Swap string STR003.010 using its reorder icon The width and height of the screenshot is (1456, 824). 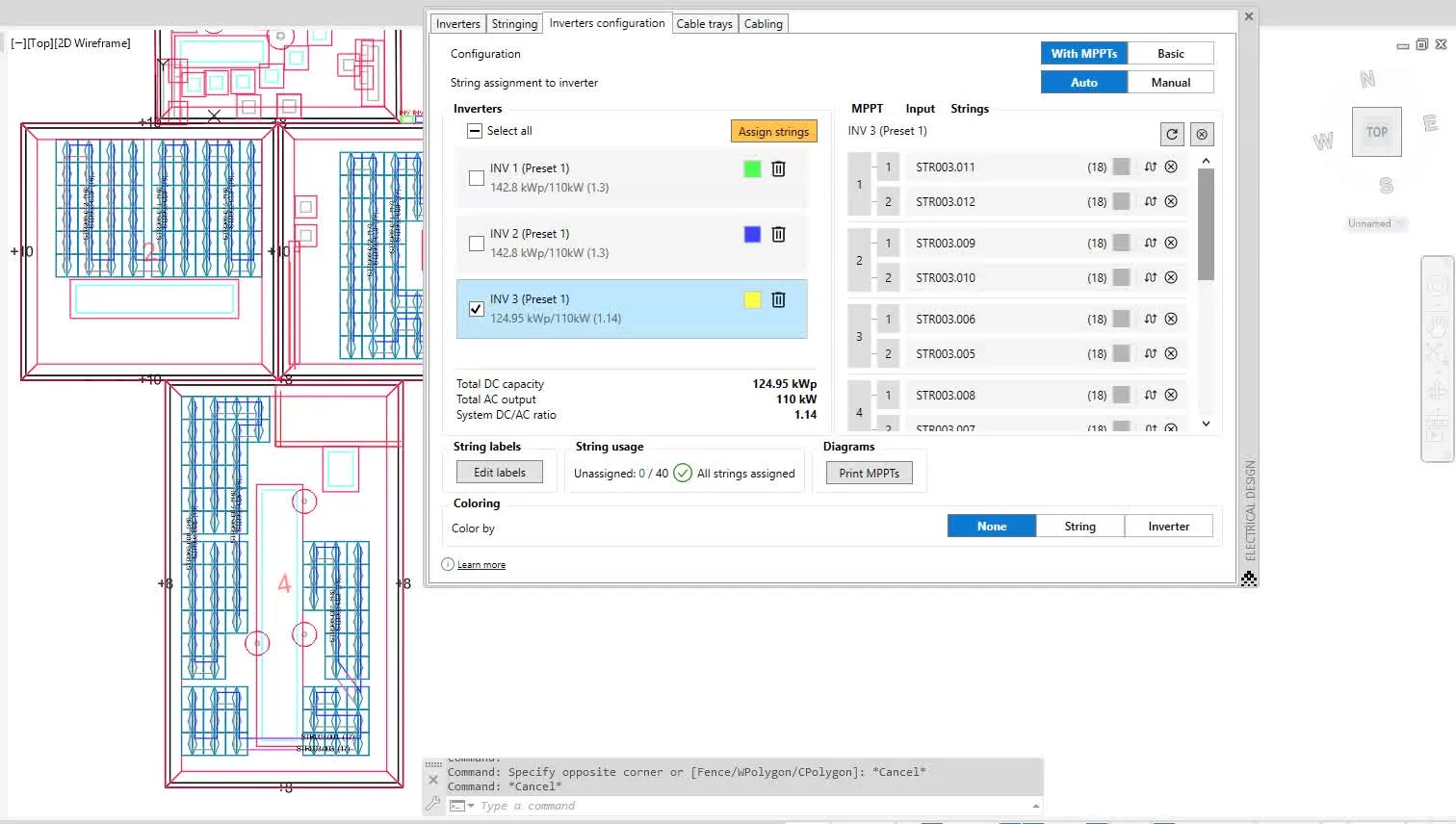[1151, 277]
